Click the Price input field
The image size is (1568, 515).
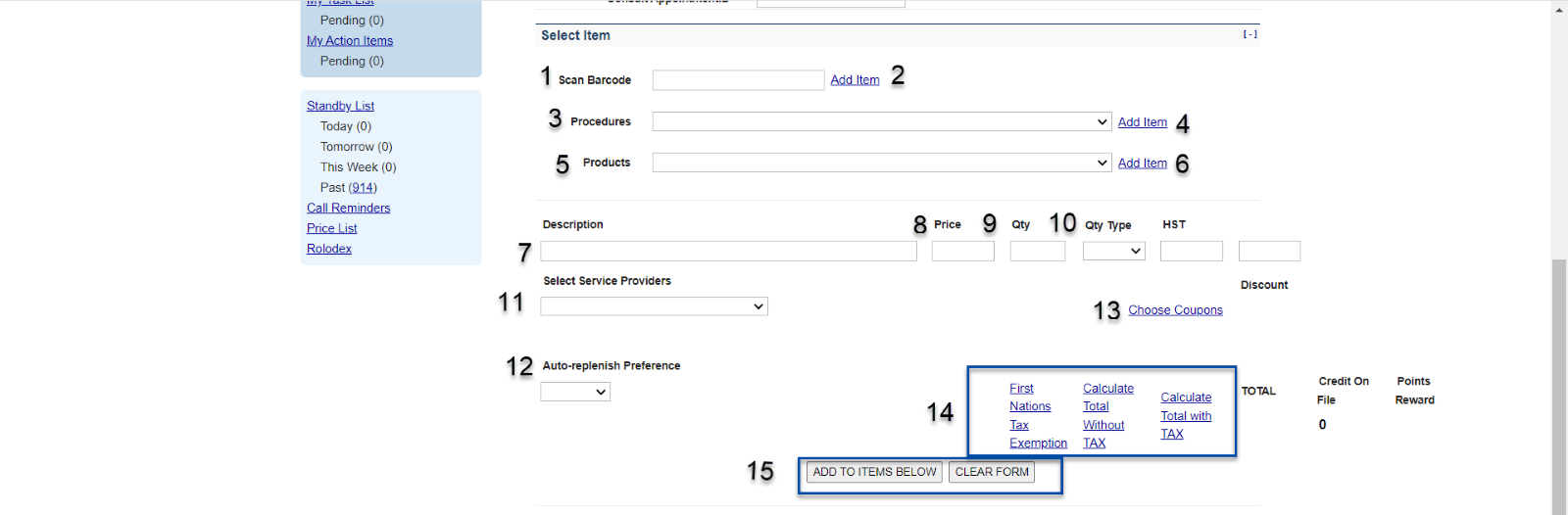[962, 252]
